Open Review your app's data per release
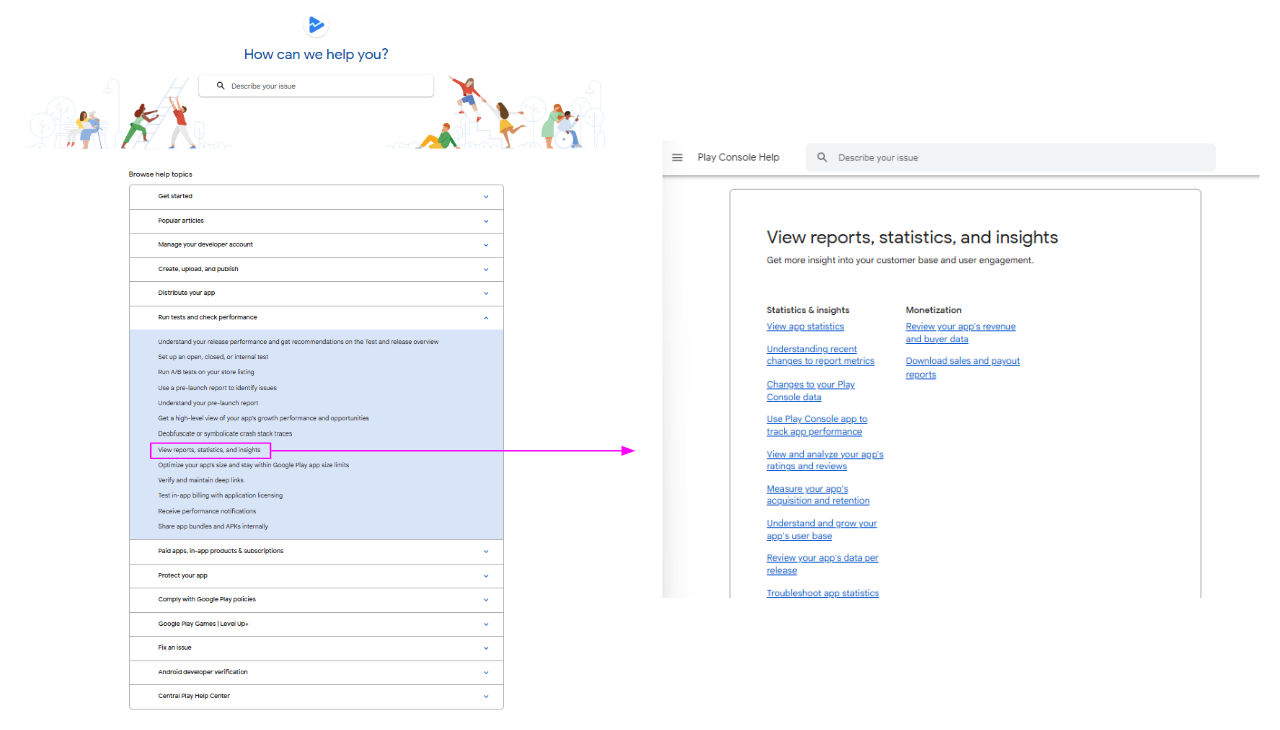 click(823, 564)
